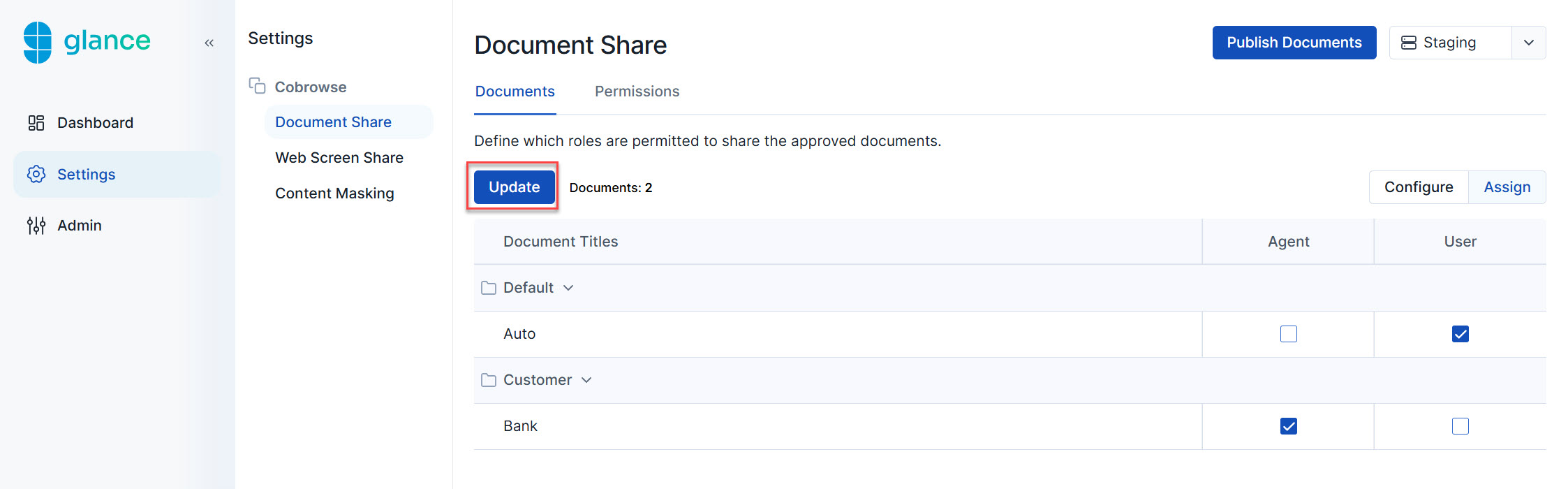Click the Default folder icon
The height and width of the screenshot is (489, 1568).
click(489, 288)
